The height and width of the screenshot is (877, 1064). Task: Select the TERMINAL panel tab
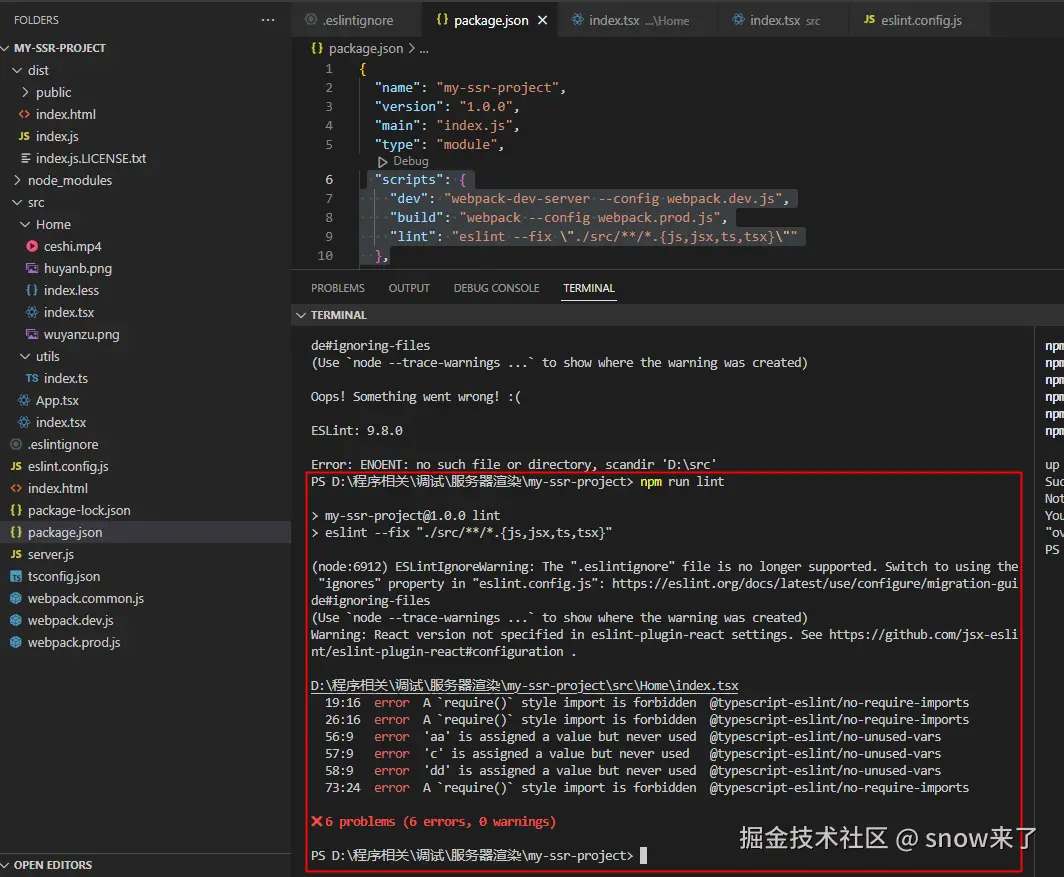point(589,288)
